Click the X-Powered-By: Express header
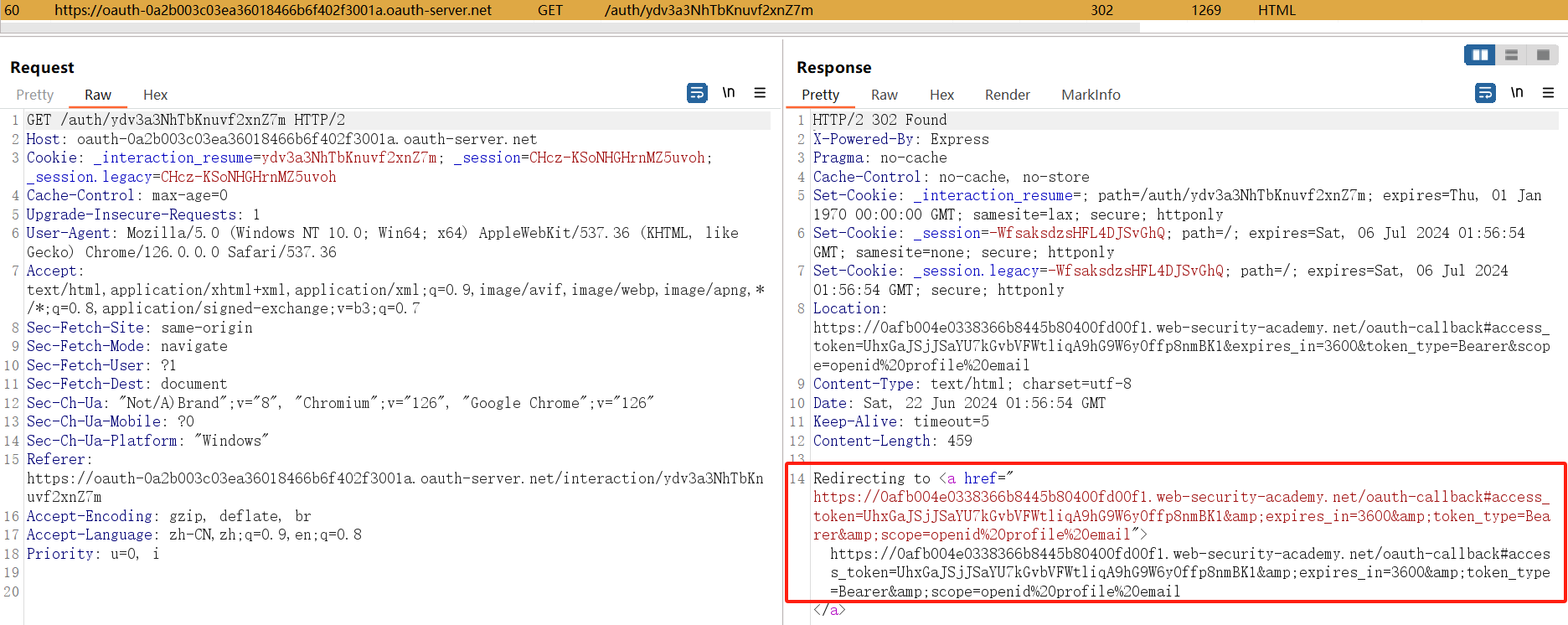Screen dimensions: 1568x625 coord(900,139)
